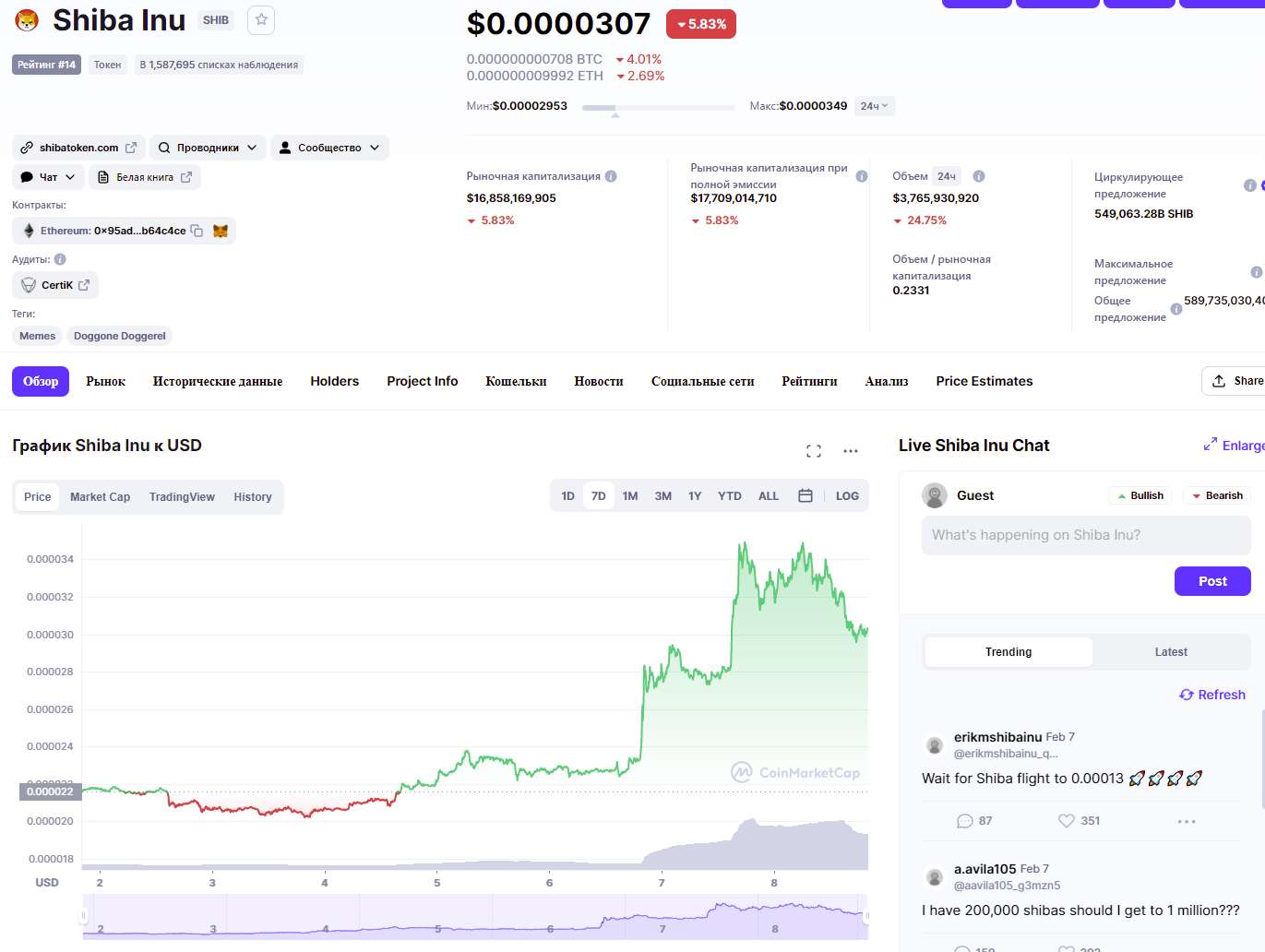Click info icon next to Объем 24ч
The width and height of the screenshot is (1265, 952).
979,176
